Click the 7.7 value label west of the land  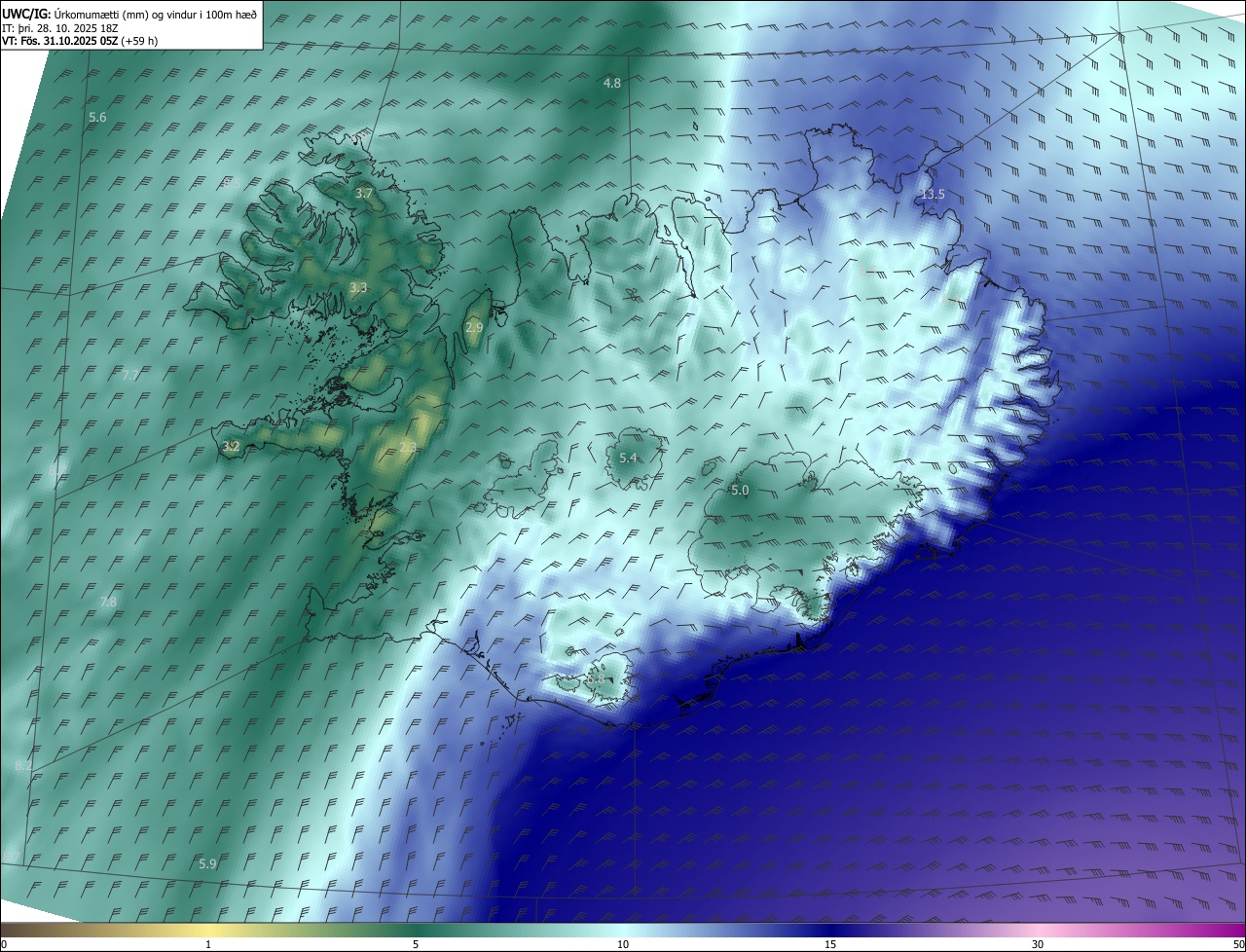131,375
